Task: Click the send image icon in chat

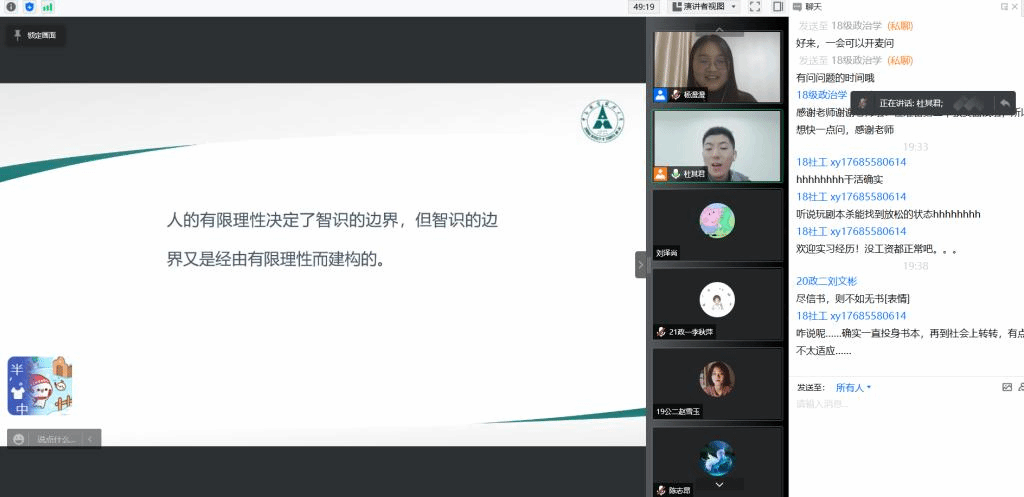Action: coord(1007,387)
